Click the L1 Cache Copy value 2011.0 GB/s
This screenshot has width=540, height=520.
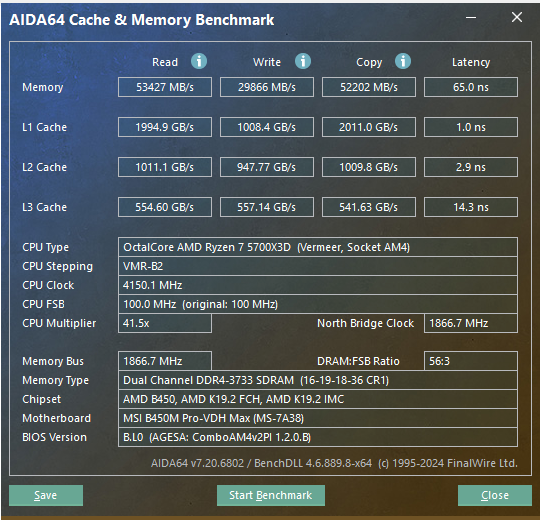(x=368, y=127)
